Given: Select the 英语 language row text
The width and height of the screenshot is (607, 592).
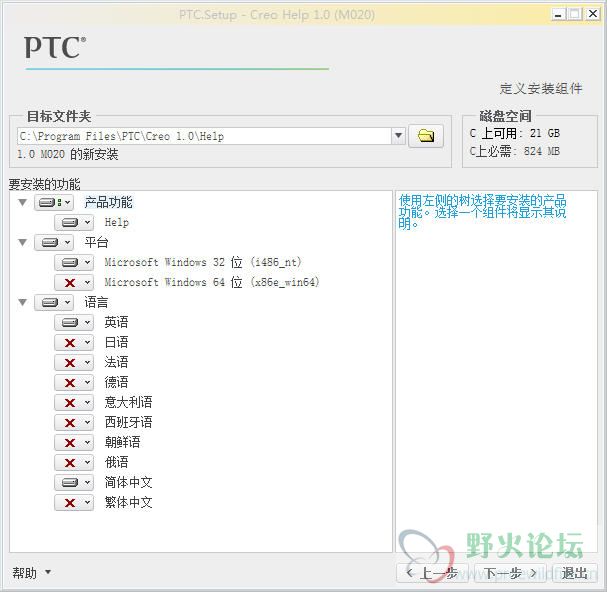Looking at the screenshot, I should tap(116, 322).
